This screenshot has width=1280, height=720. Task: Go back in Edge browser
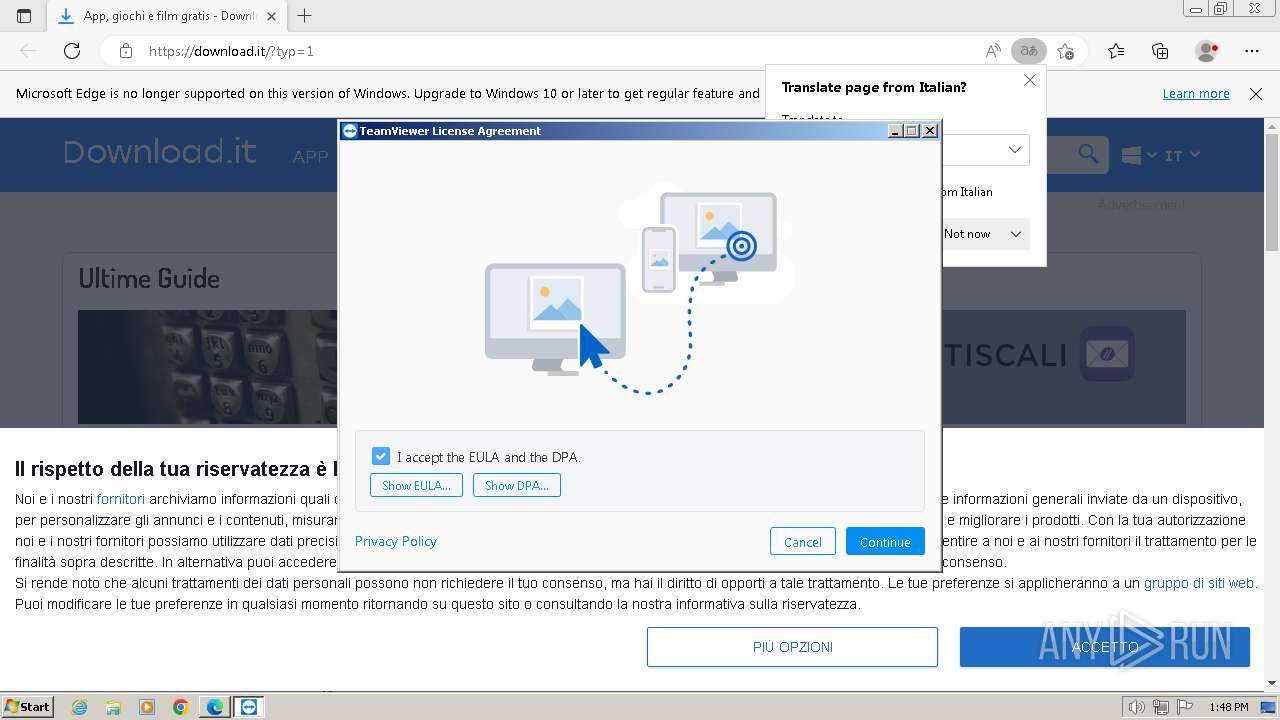pos(28,51)
